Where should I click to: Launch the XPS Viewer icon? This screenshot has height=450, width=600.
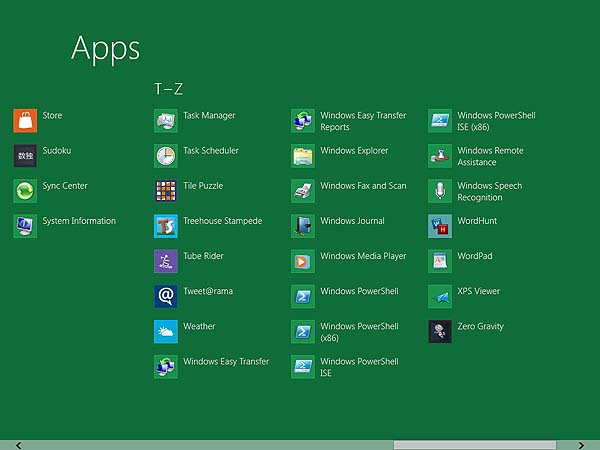pos(440,296)
